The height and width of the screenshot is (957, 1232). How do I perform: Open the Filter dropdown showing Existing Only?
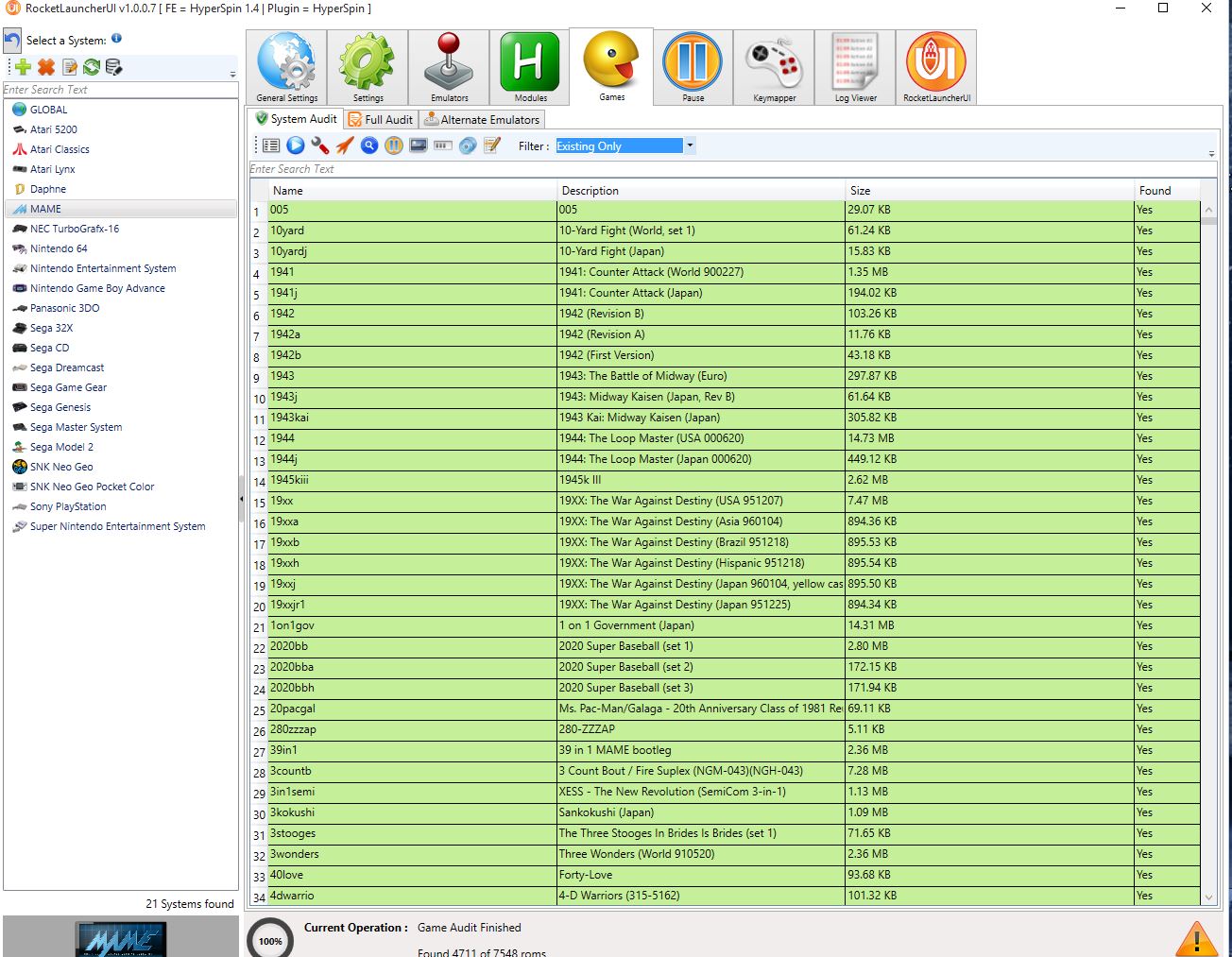tap(690, 145)
